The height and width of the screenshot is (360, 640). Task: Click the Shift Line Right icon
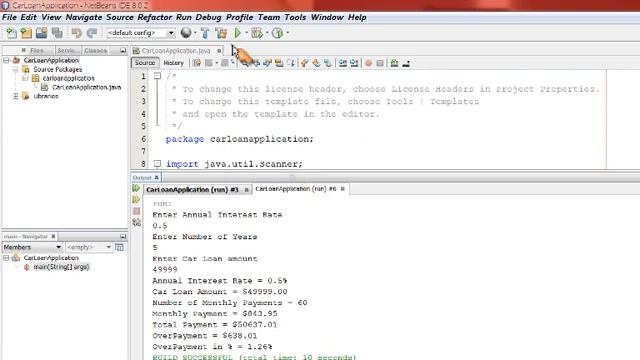354,63
